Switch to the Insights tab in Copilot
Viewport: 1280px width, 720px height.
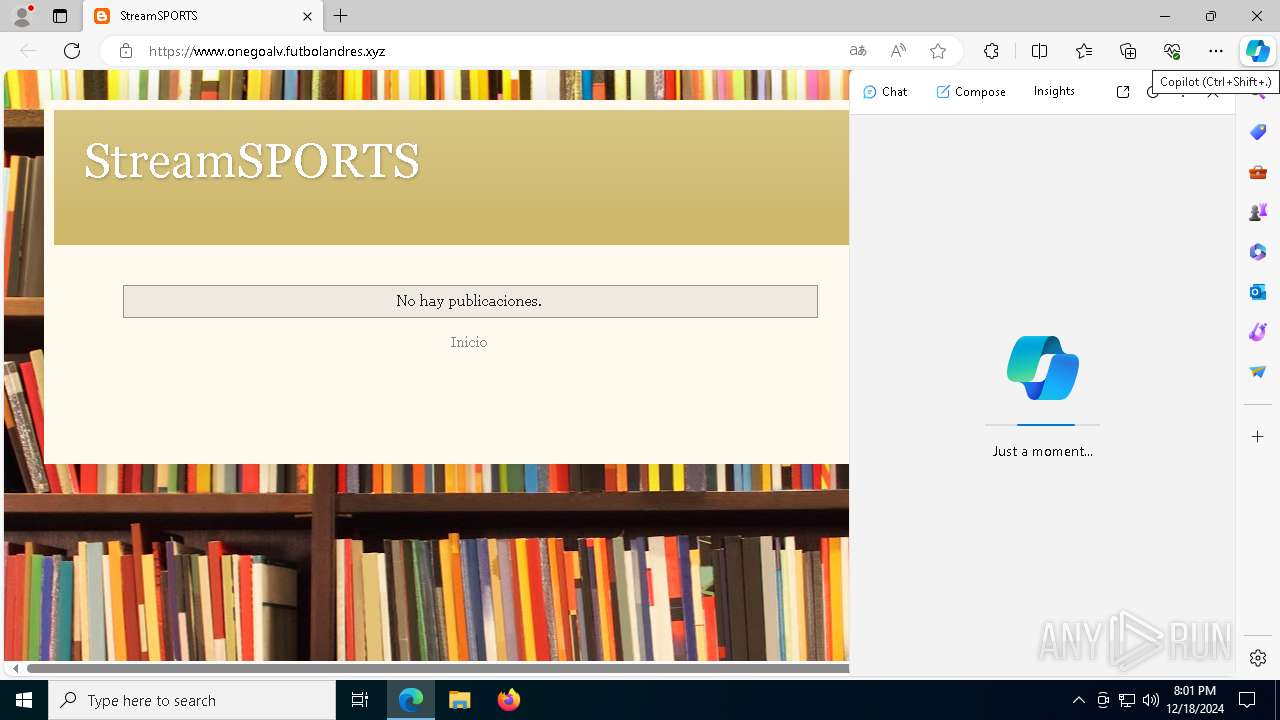(1054, 91)
